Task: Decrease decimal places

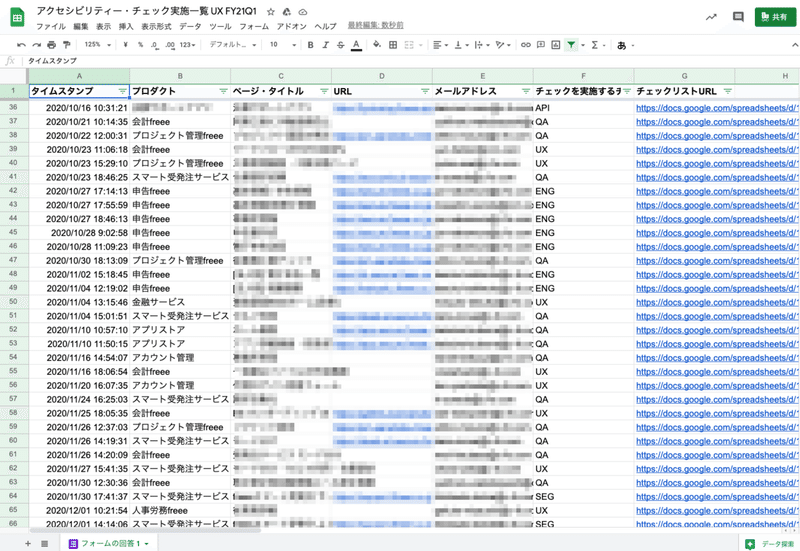Action: [x=155, y=45]
